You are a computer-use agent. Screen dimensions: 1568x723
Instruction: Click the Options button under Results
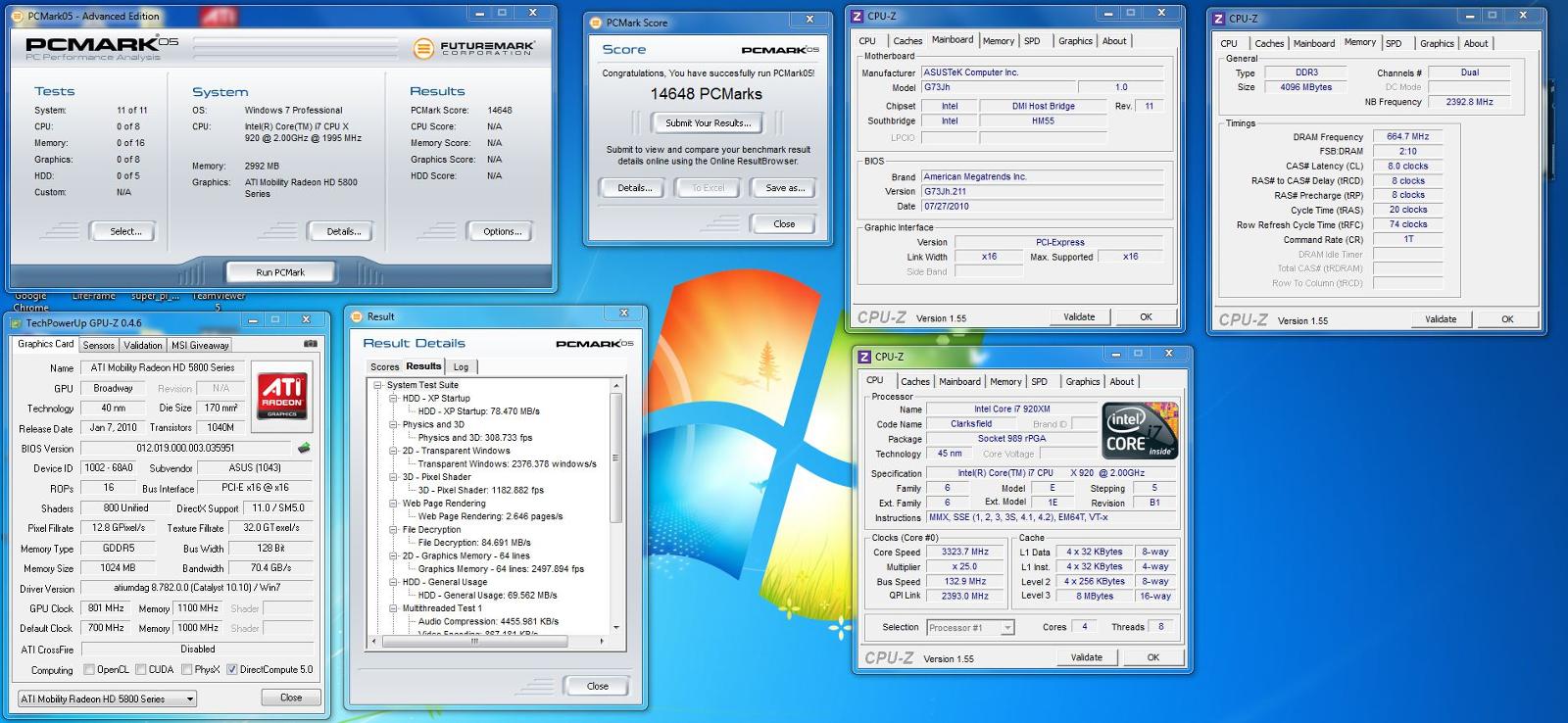(x=502, y=231)
